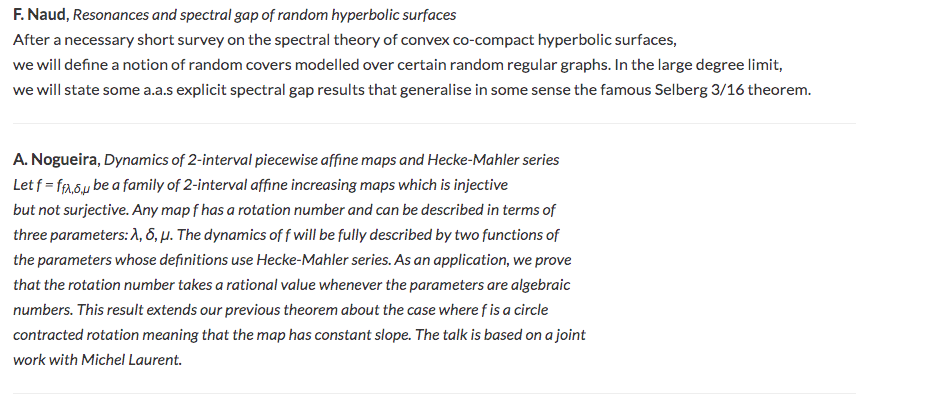The width and height of the screenshot is (949, 405).
Task: Click the line that the rotation number takes
Action: coord(291,285)
